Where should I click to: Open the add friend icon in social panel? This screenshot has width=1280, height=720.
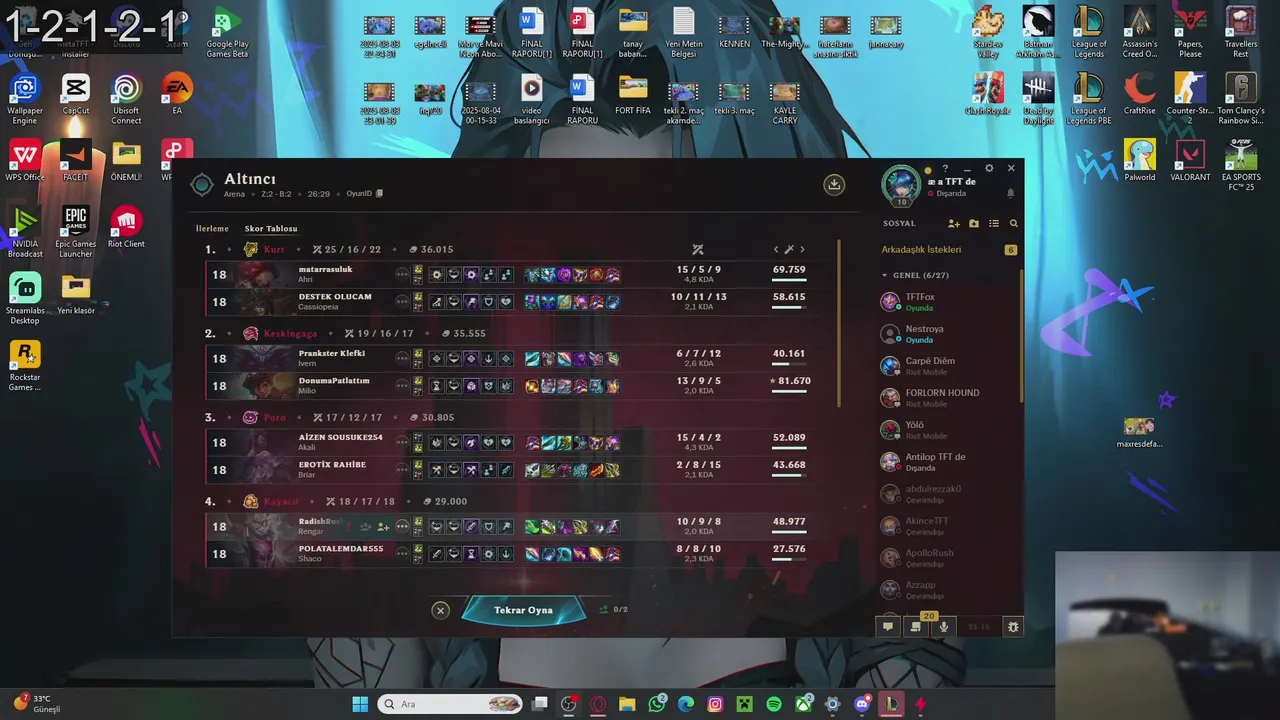[954, 224]
